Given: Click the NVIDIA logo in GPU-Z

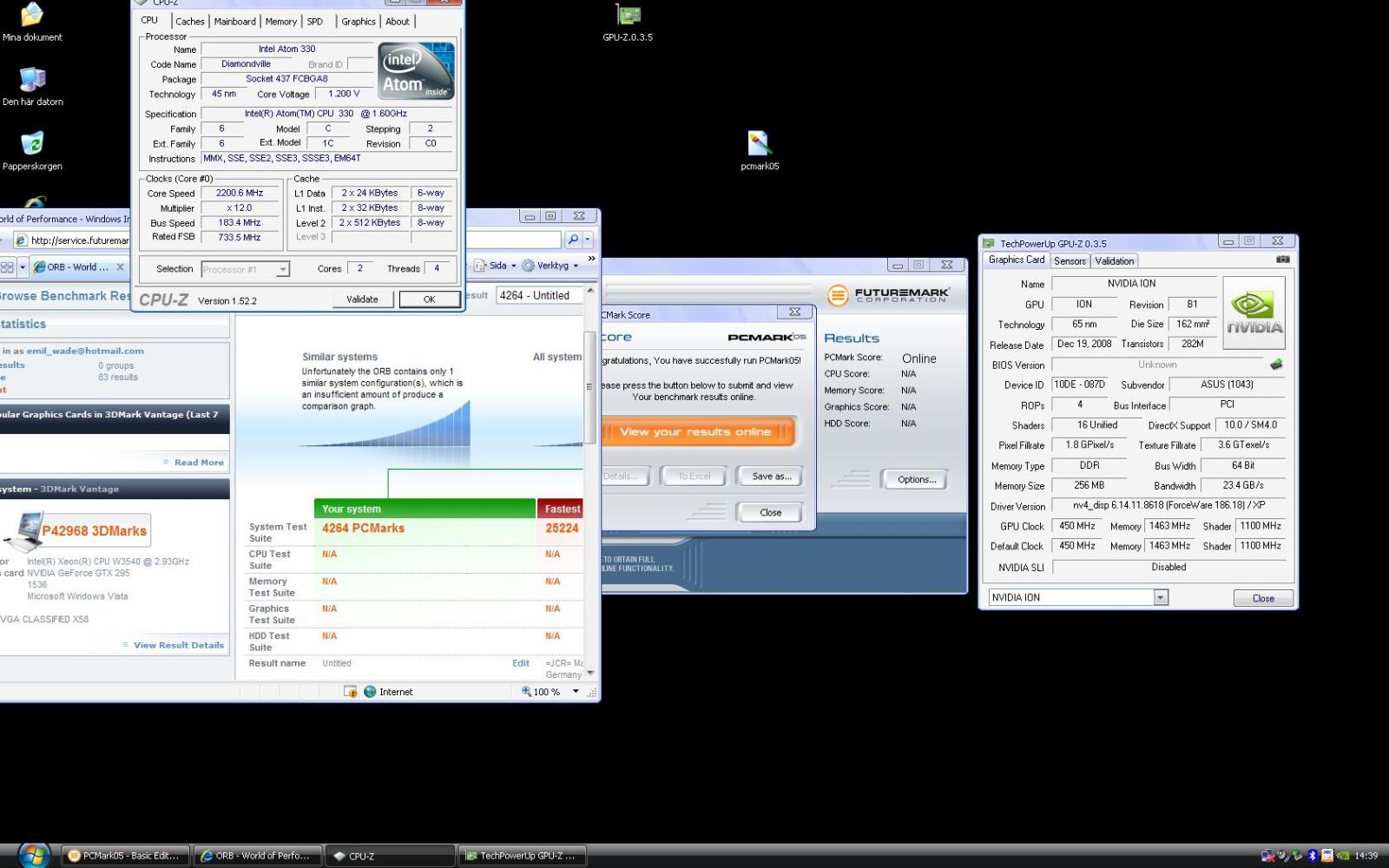Looking at the screenshot, I should coord(1254,312).
